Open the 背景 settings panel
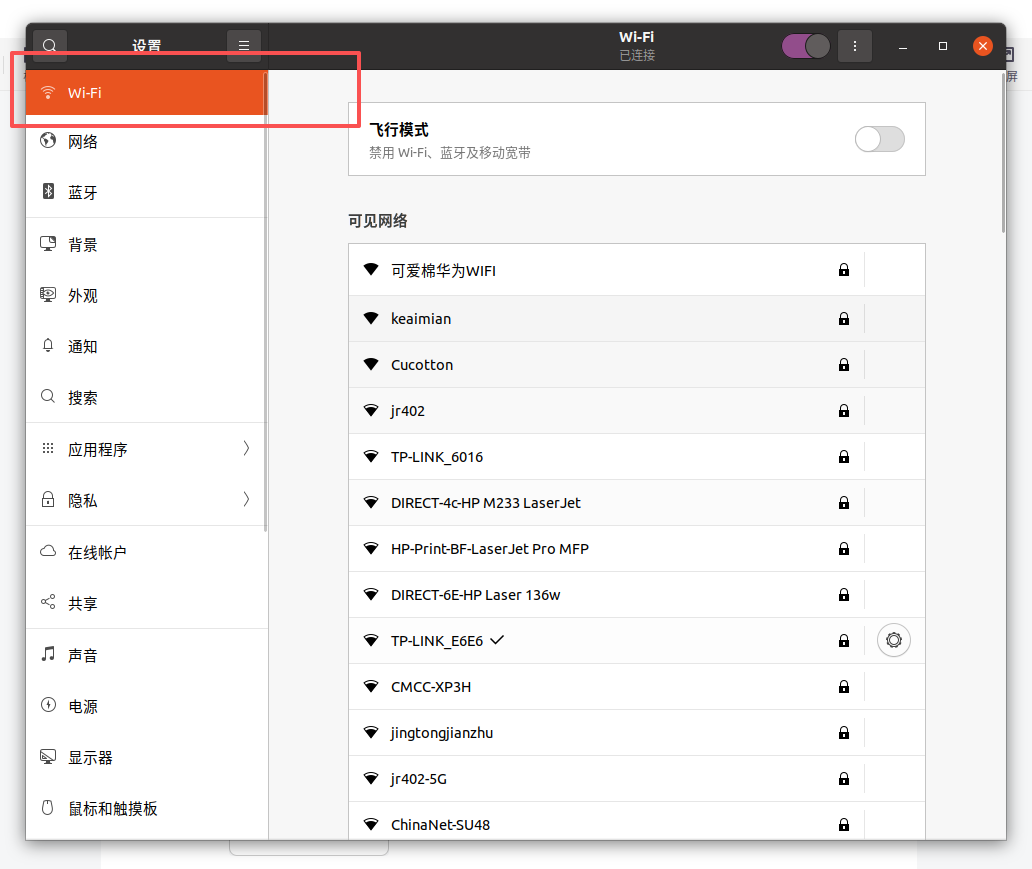This screenshot has height=869, width=1032. coord(146,244)
